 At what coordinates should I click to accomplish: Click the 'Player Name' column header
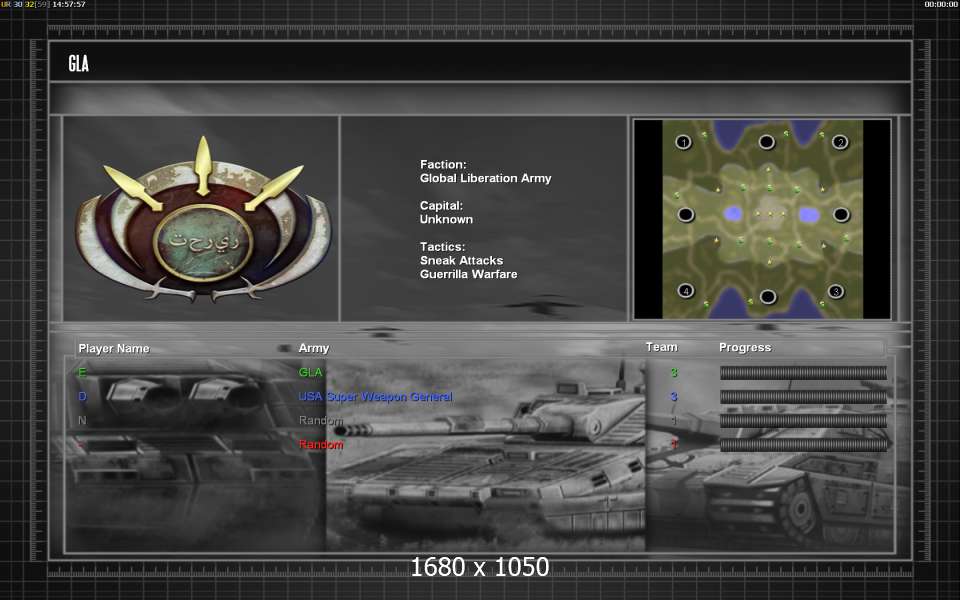[114, 348]
